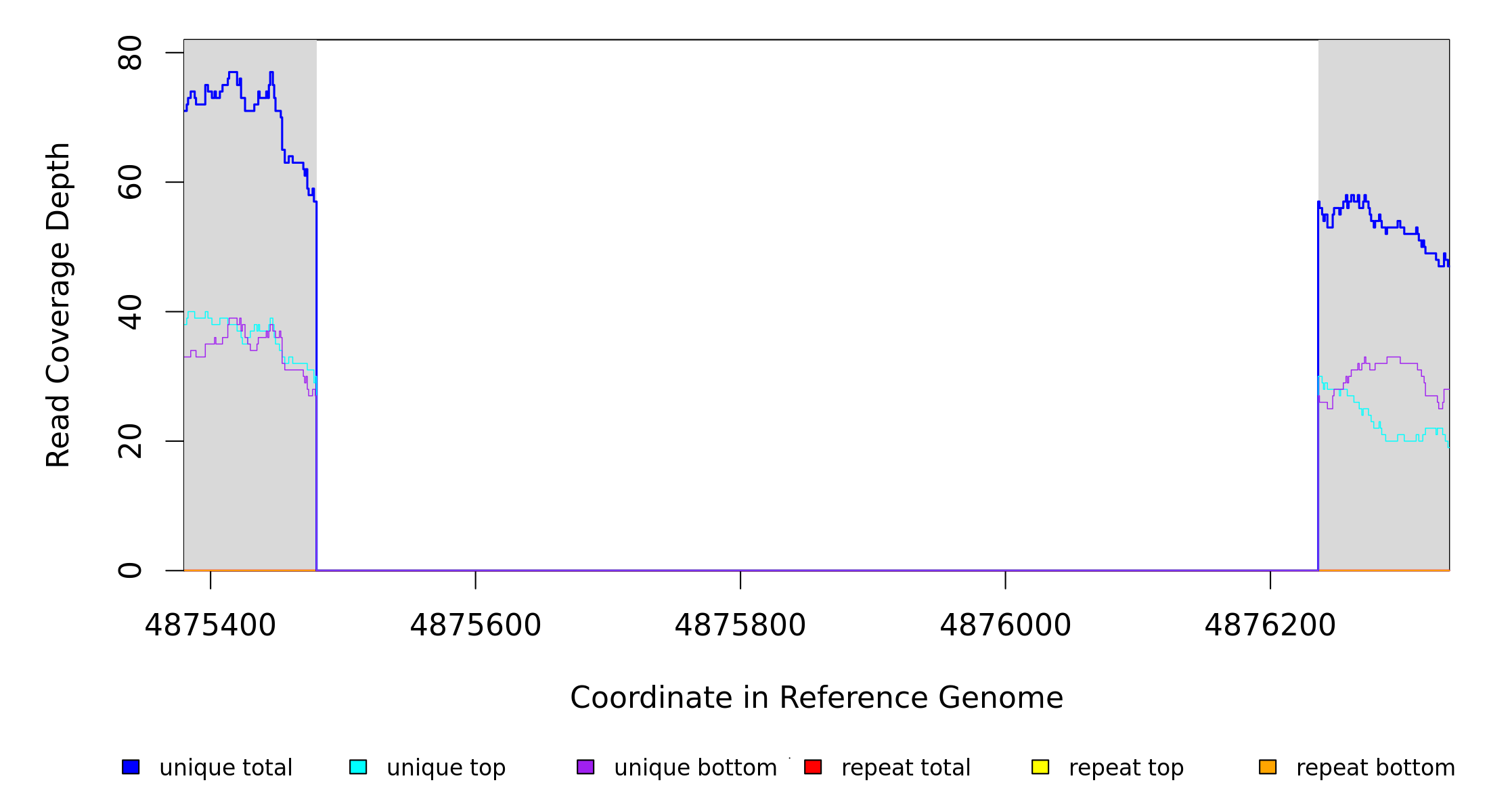Viewport: 1489px width, 812px height.
Task: Select the "repeat bottom" legend label
Action: [1375, 768]
